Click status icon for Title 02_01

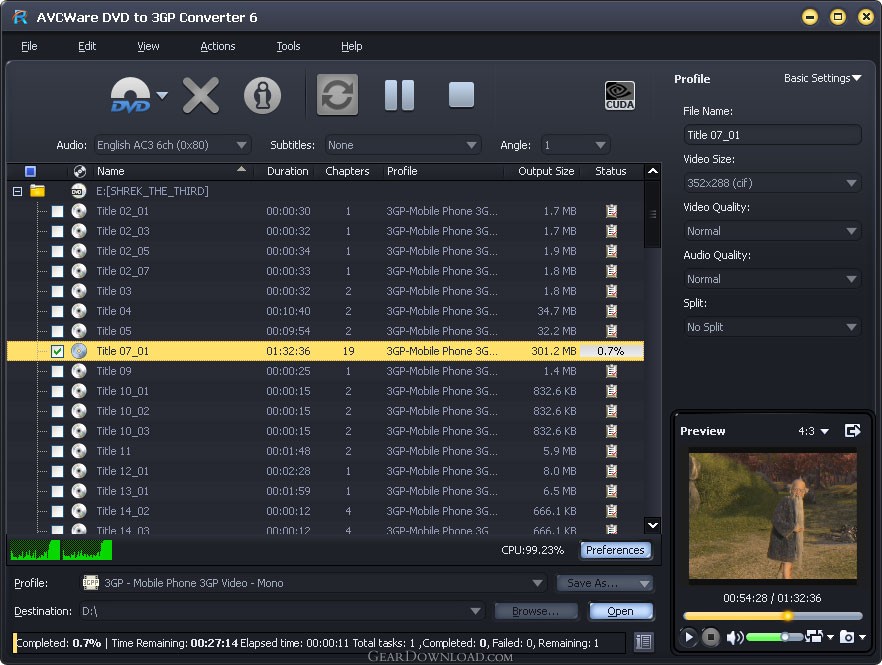pos(611,211)
